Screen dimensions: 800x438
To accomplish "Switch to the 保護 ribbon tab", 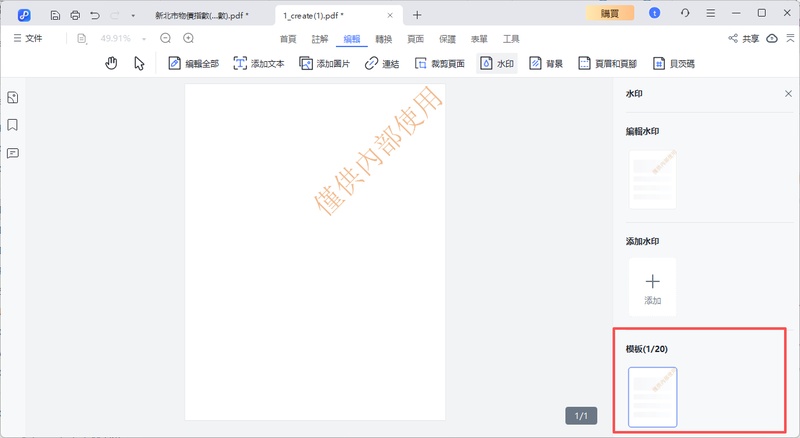I will (447, 39).
